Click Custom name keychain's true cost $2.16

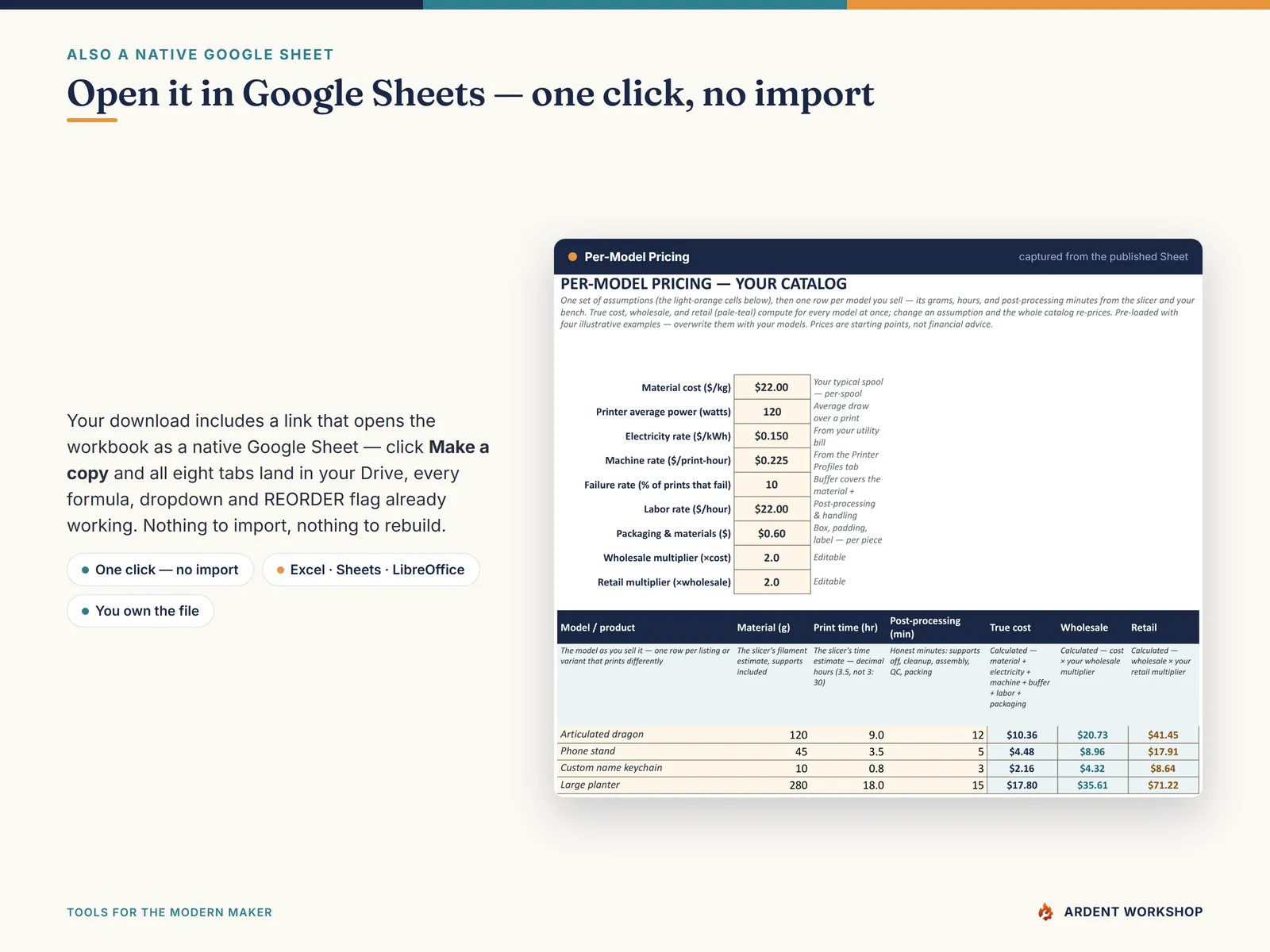point(1022,769)
